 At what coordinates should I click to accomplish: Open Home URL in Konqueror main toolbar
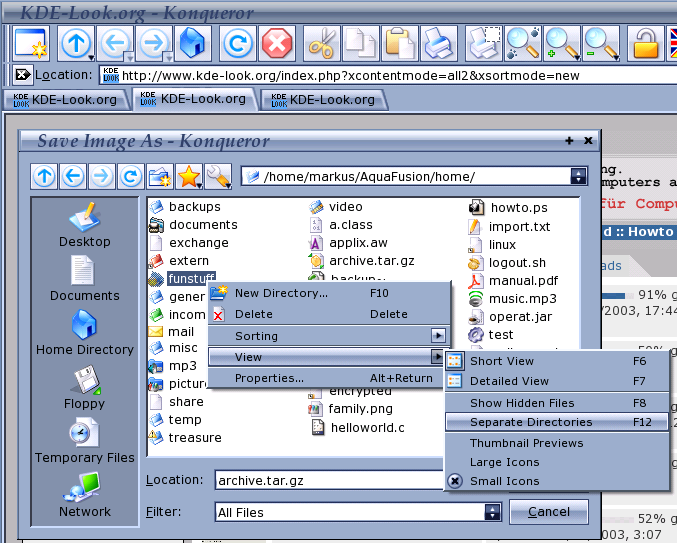point(193,43)
